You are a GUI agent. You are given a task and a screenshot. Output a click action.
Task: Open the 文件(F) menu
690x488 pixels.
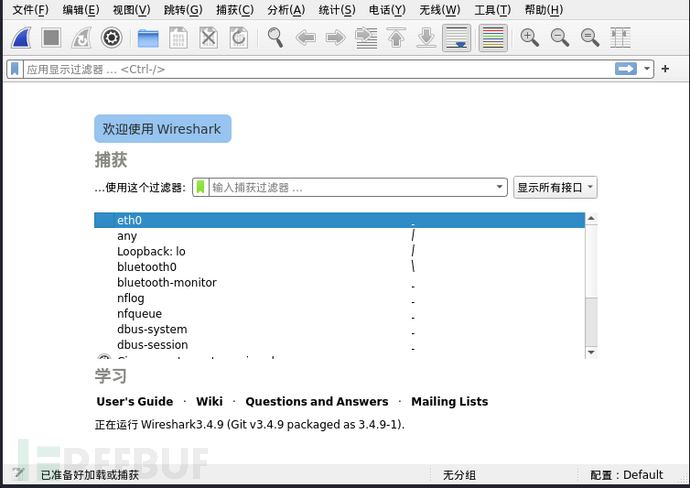[30, 10]
